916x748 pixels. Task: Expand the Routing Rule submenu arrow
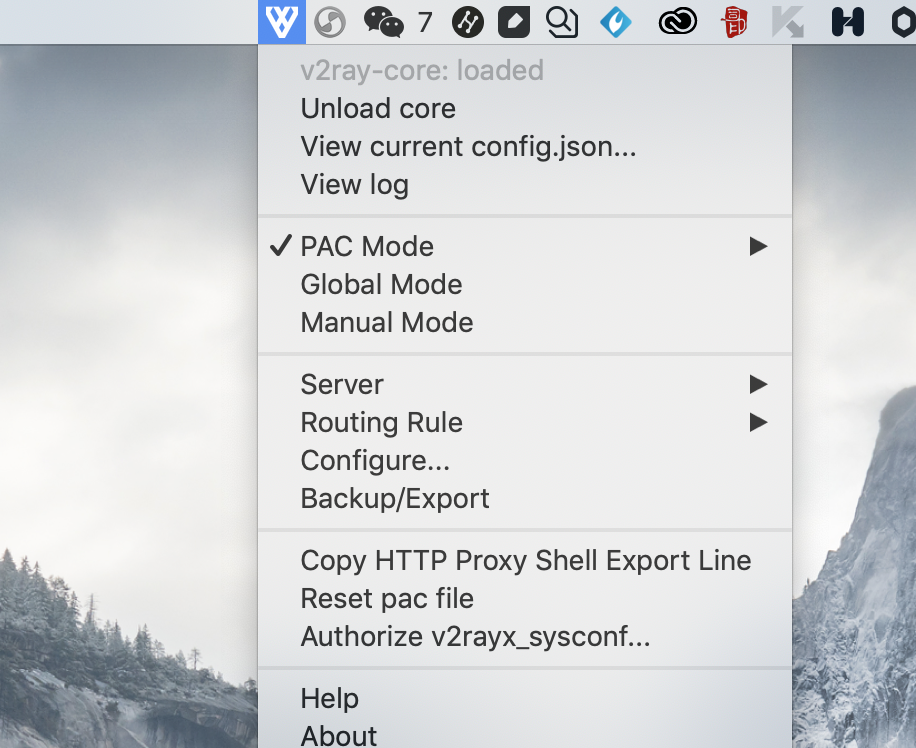[758, 422]
